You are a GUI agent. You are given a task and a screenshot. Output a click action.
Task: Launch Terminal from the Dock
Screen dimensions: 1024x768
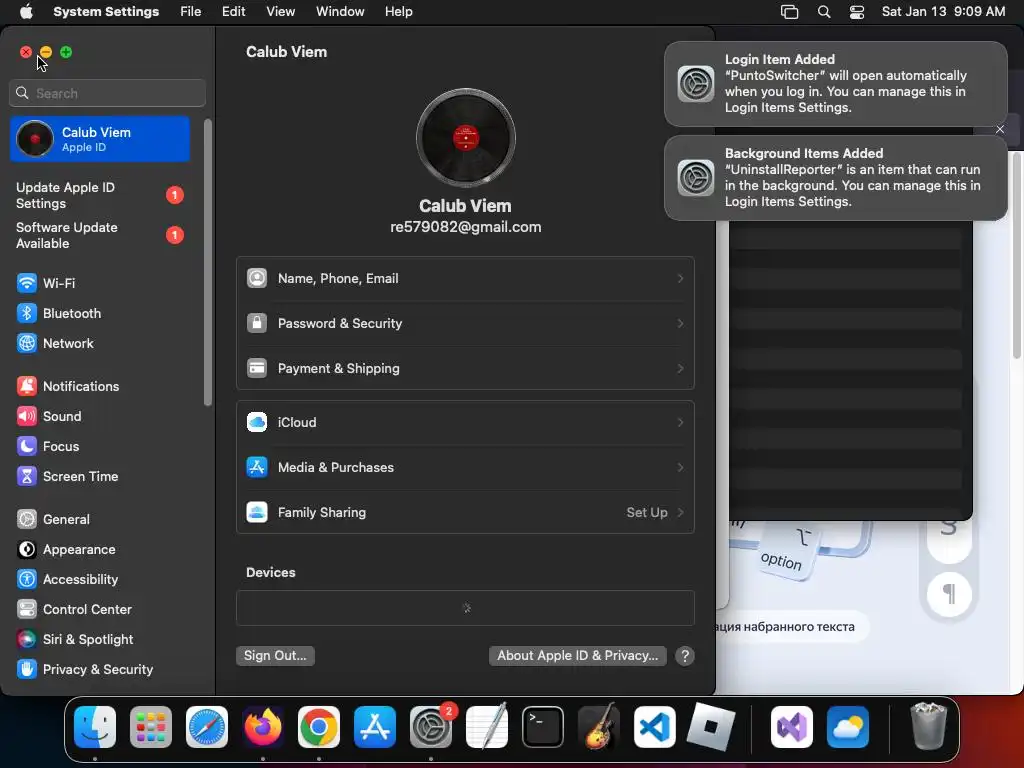(543, 727)
